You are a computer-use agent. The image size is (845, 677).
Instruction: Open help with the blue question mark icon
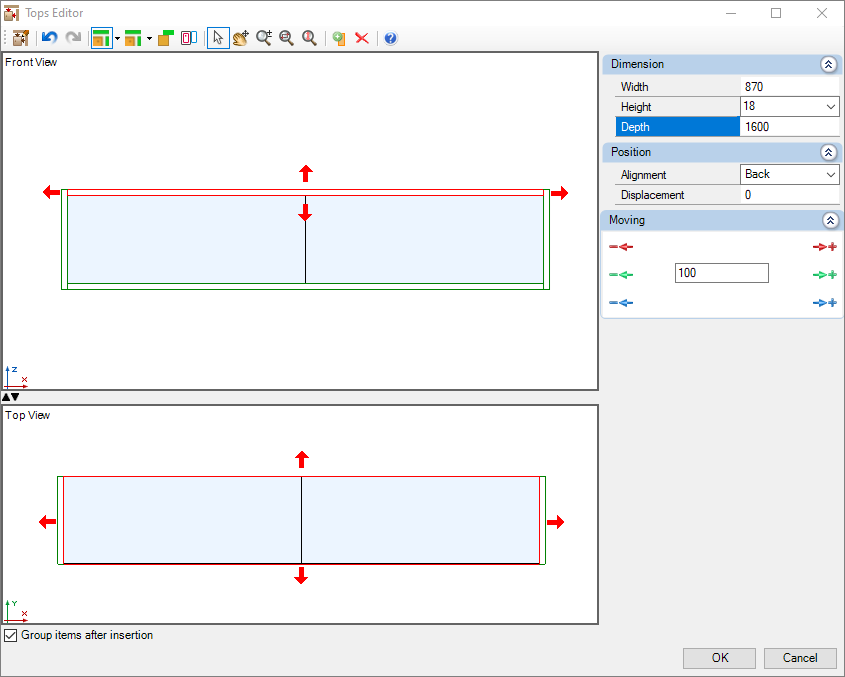pos(391,38)
